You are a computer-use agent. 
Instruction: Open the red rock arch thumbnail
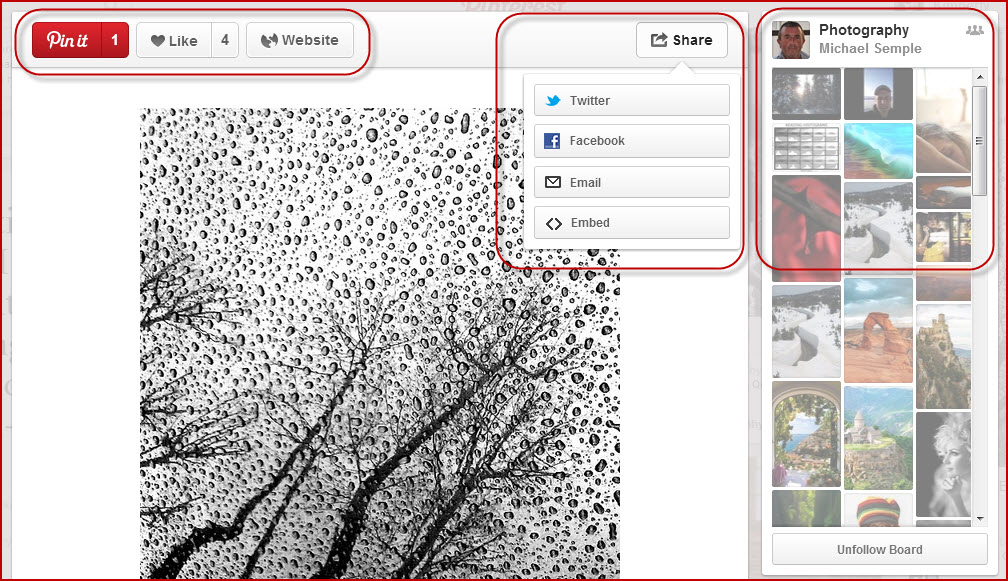pyautogui.click(x=878, y=330)
